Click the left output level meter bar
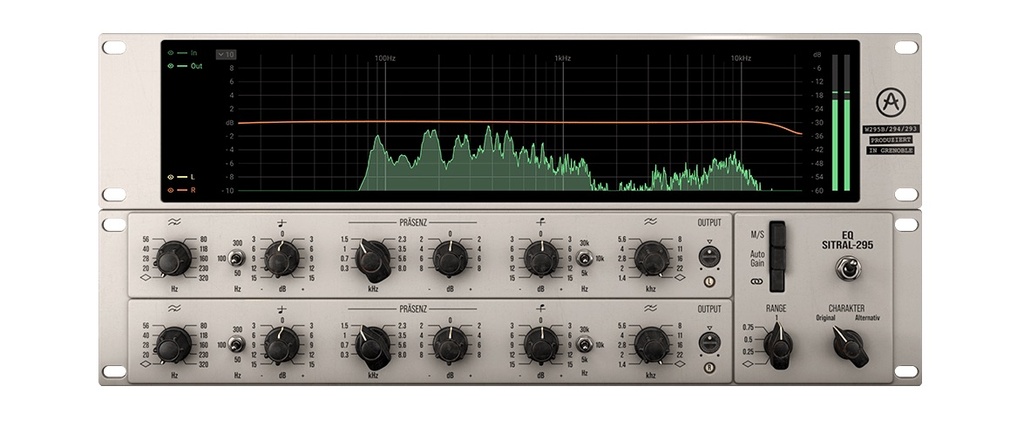 pos(835,123)
